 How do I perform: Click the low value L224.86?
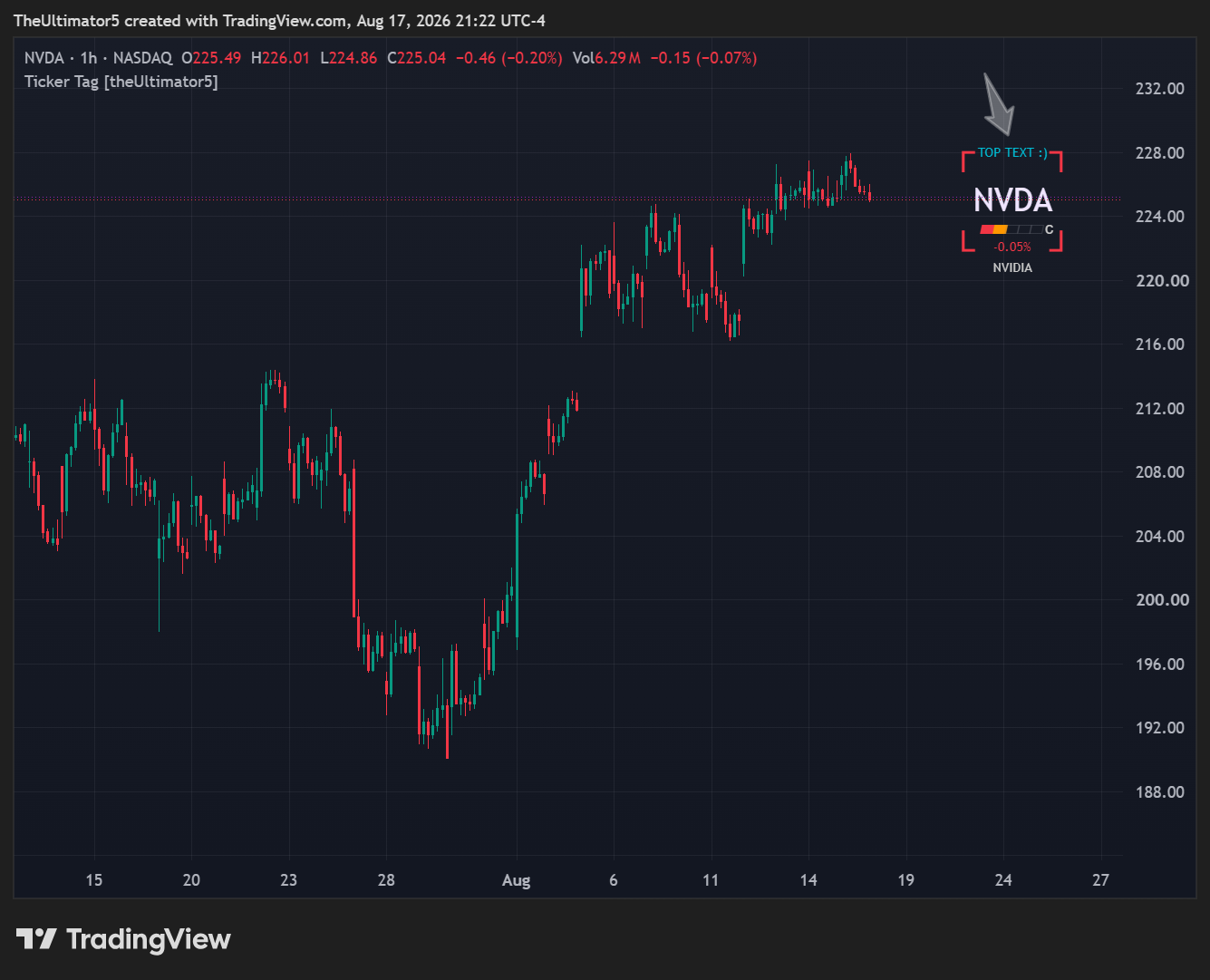click(348, 58)
